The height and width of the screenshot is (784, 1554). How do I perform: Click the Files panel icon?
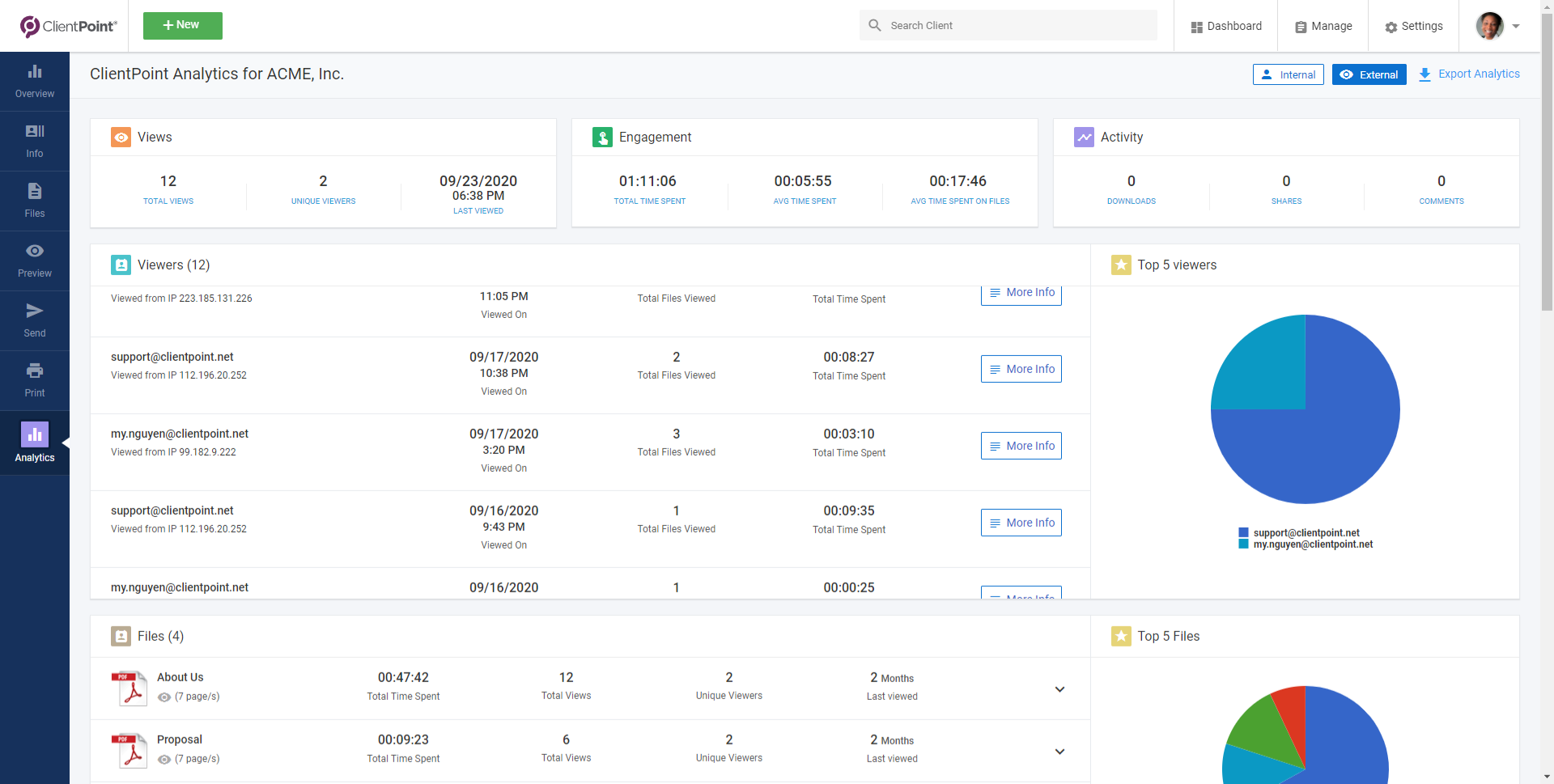121,637
